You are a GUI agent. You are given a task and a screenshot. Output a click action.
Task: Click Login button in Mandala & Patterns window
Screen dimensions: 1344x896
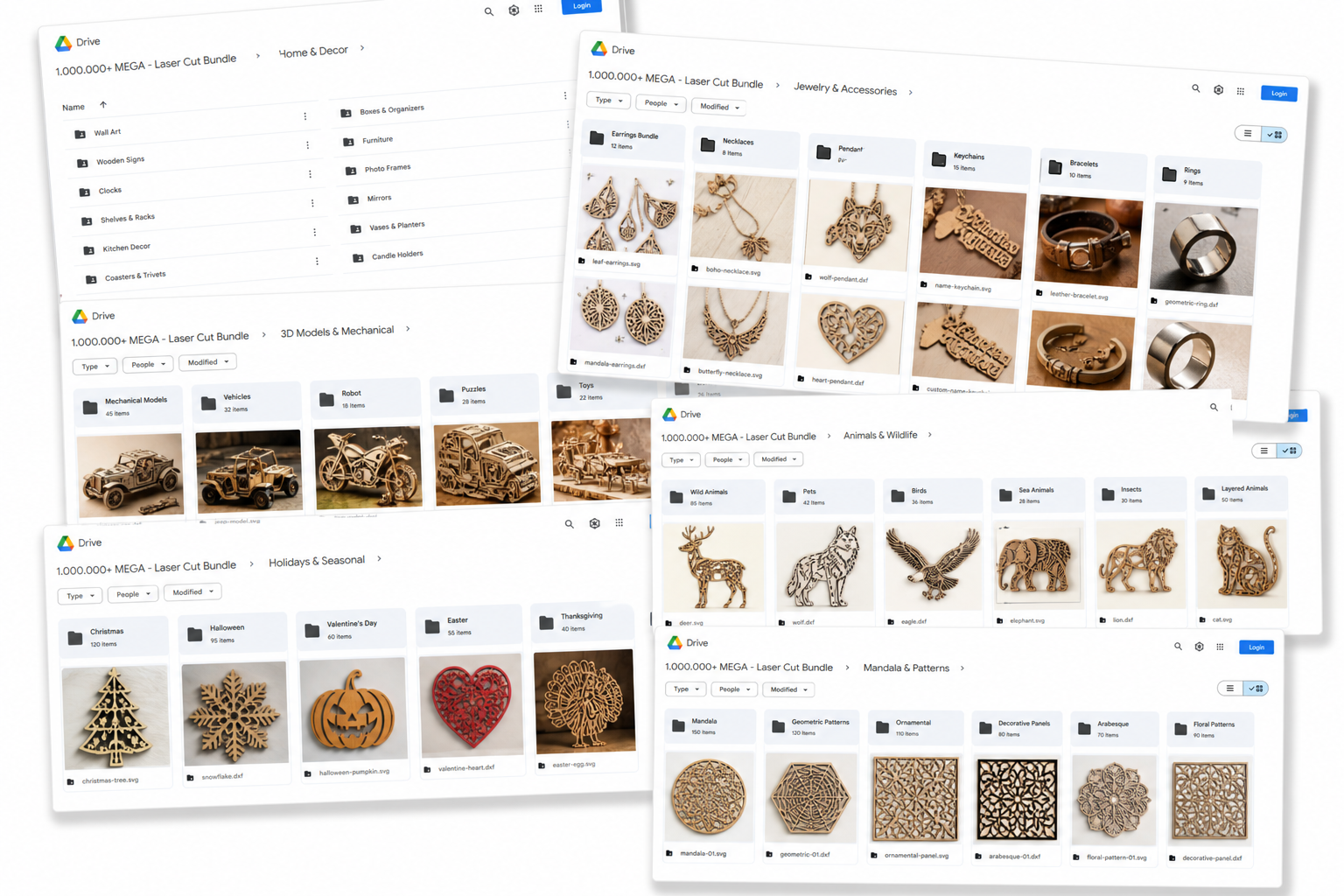1256,647
